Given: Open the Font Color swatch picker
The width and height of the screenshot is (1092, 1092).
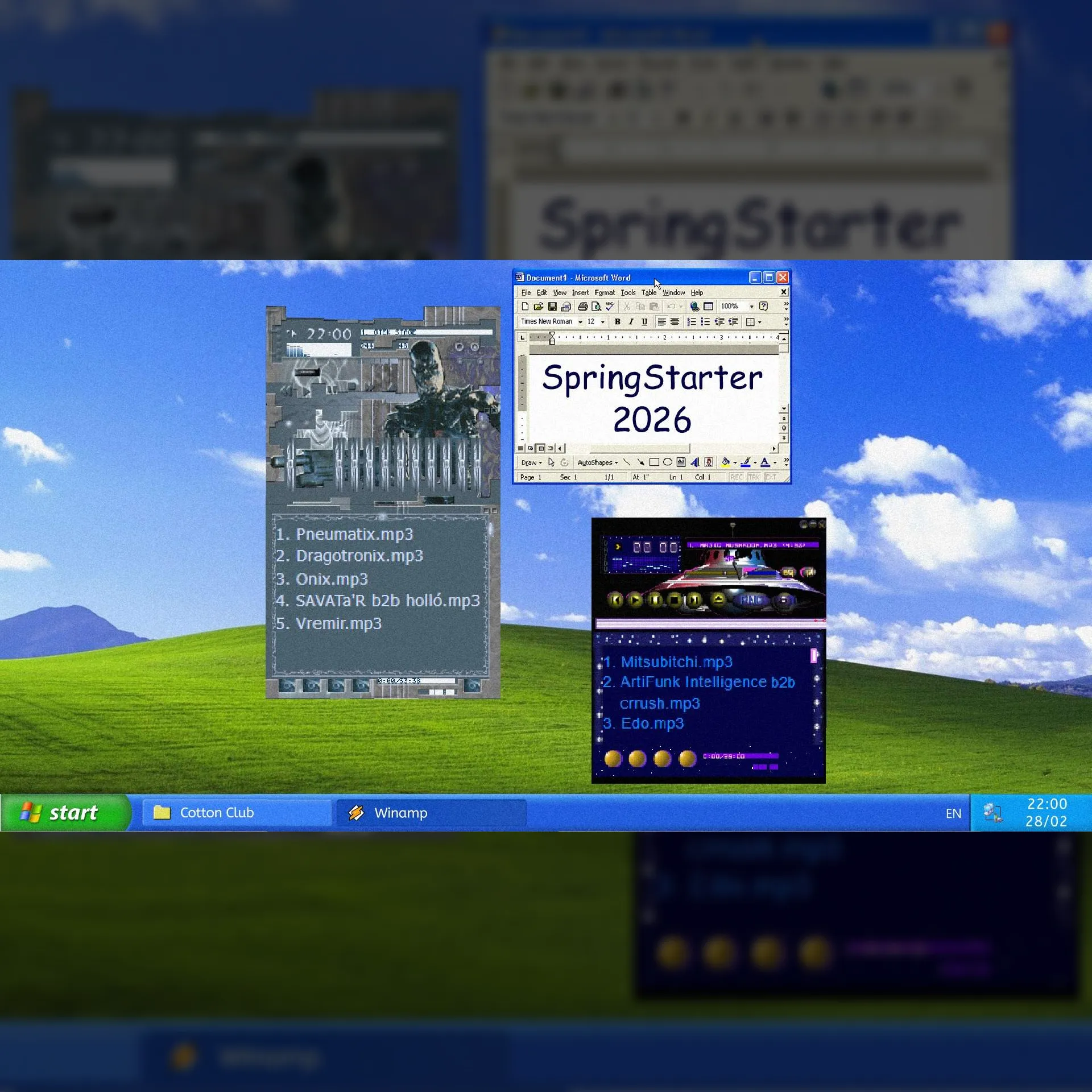Looking at the screenshot, I should (x=774, y=462).
